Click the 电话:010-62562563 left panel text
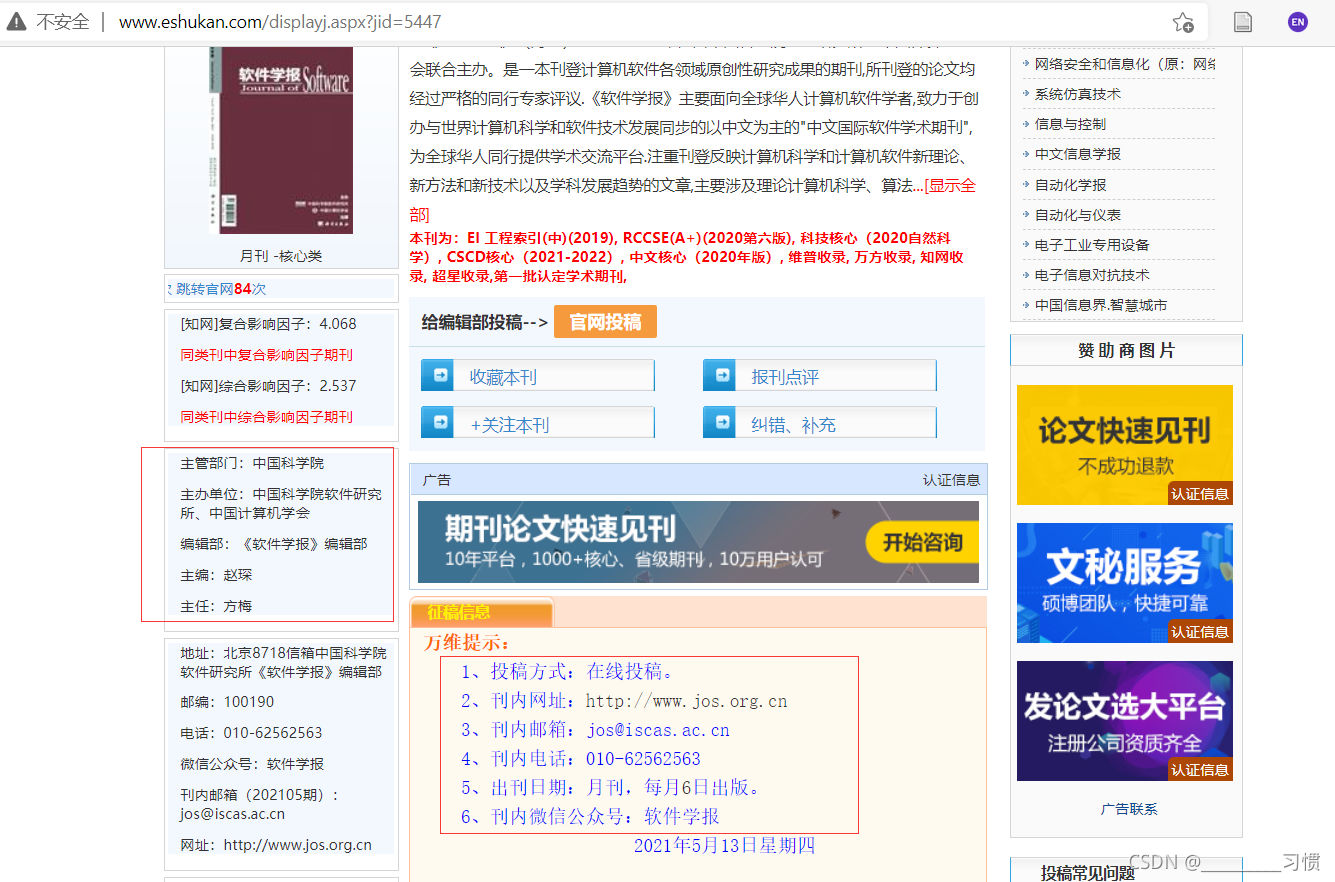This screenshot has width=1335, height=882. [251, 733]
